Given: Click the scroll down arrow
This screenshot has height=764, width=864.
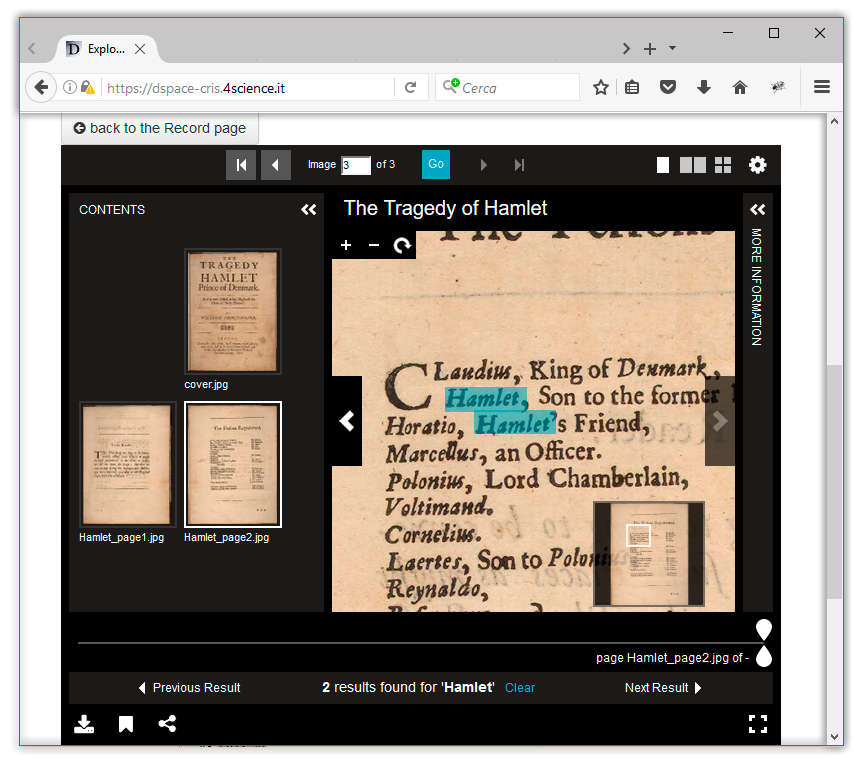Looking at the screenshot, I should click(x=834, y=737).
